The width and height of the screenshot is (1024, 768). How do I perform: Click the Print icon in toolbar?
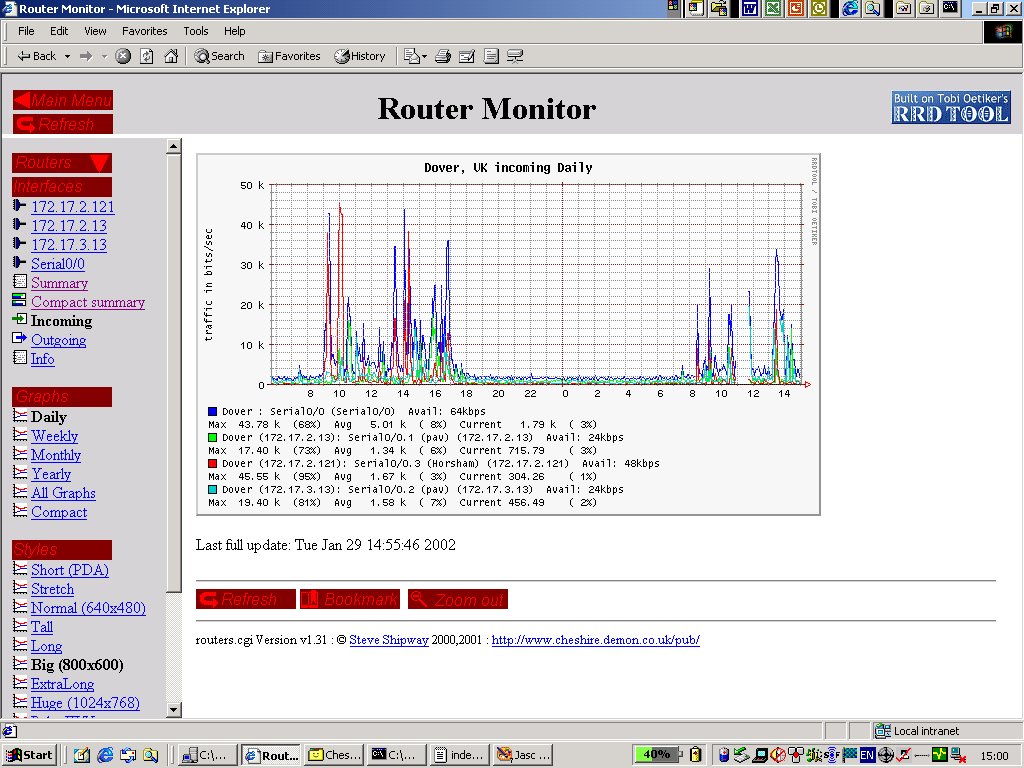tap(443, 56)
